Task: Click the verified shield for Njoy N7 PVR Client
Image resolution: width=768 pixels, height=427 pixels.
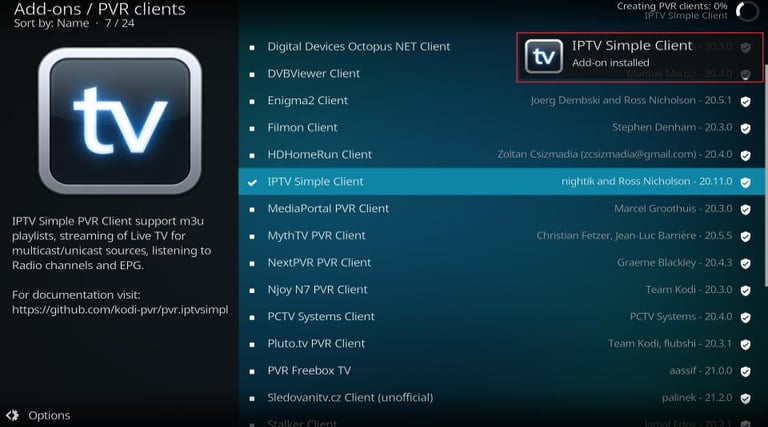Action: coord(745,290)
